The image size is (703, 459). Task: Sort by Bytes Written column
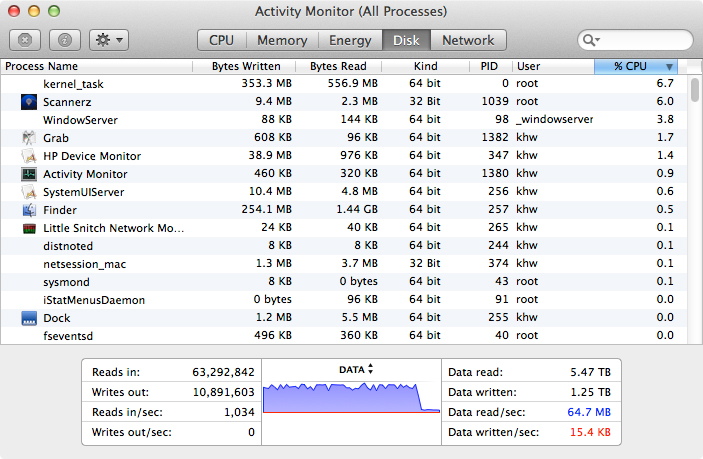pyautogui.click(x=244, y=66)
